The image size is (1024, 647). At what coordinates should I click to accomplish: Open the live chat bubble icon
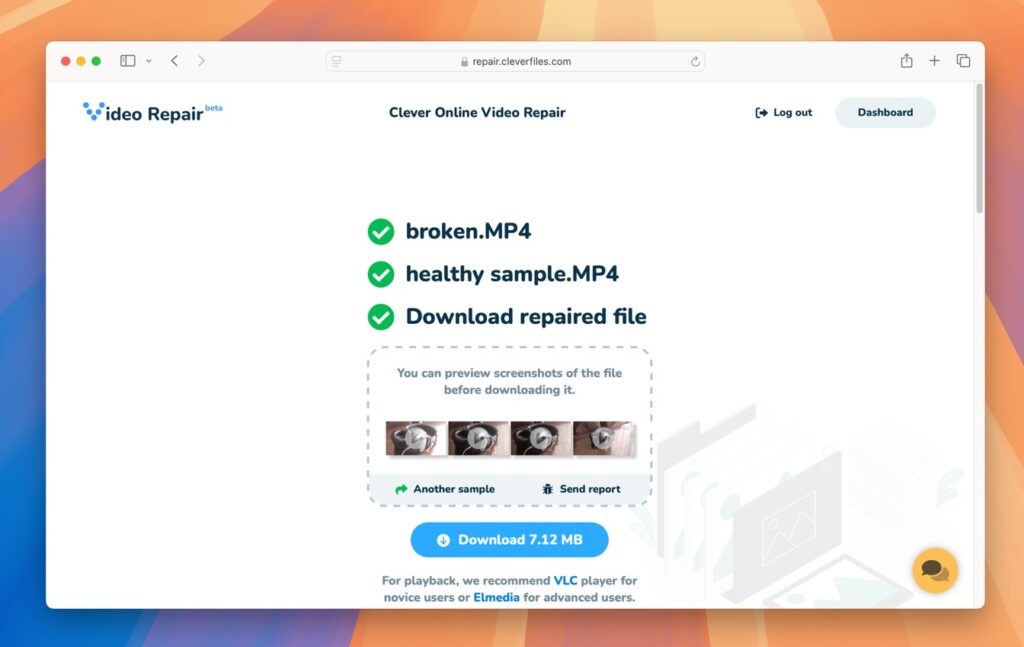tap(935, 570)
